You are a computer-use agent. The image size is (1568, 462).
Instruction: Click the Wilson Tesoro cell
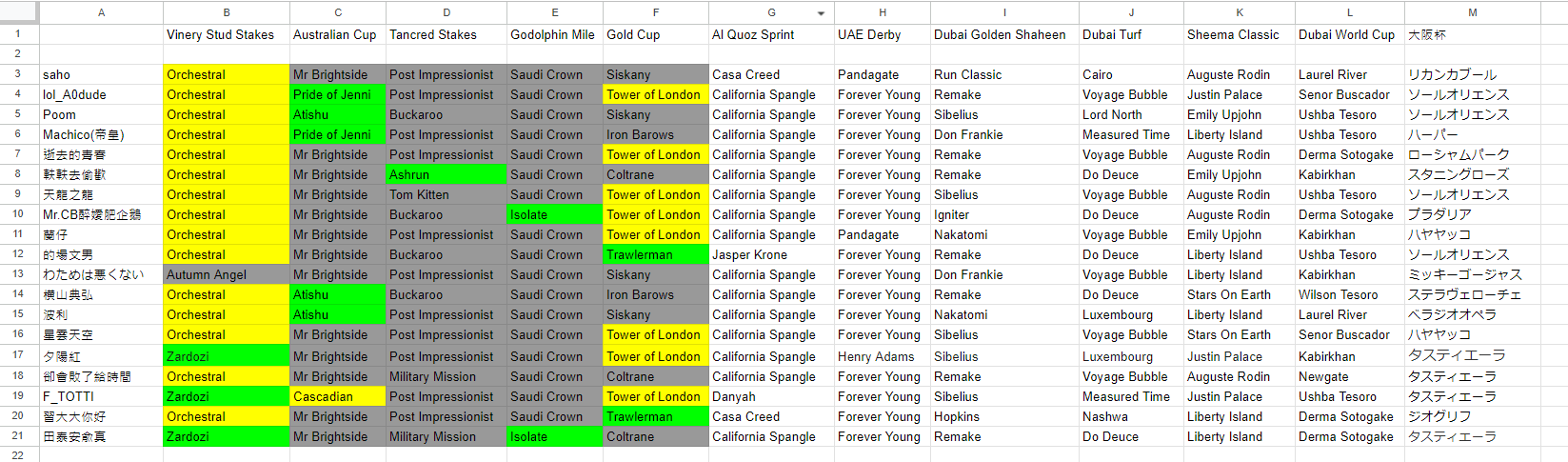click(1350, 294)
